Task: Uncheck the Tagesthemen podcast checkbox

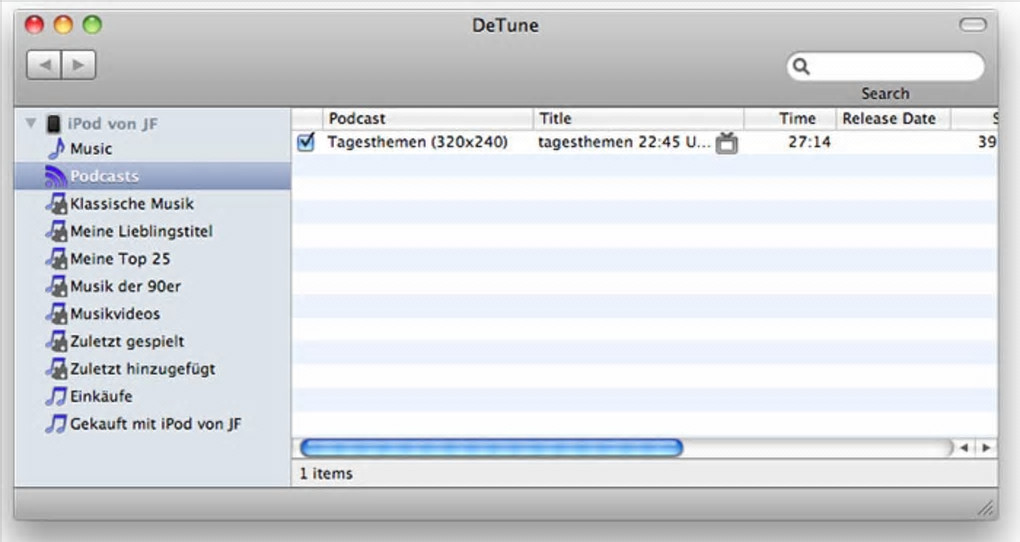Action: point(306,142)
